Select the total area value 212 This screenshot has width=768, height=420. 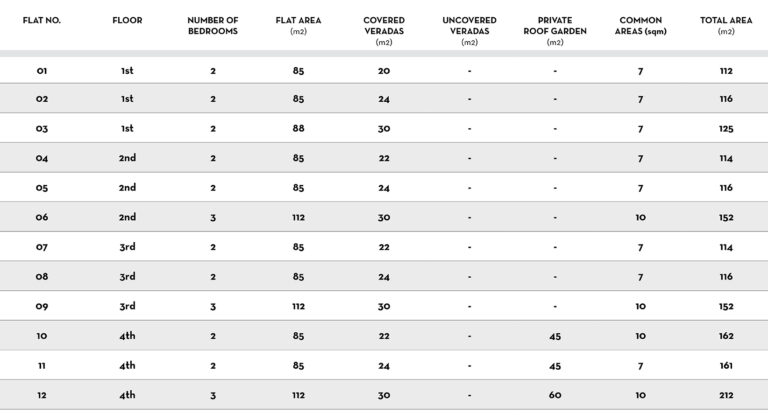coord(726,395)
